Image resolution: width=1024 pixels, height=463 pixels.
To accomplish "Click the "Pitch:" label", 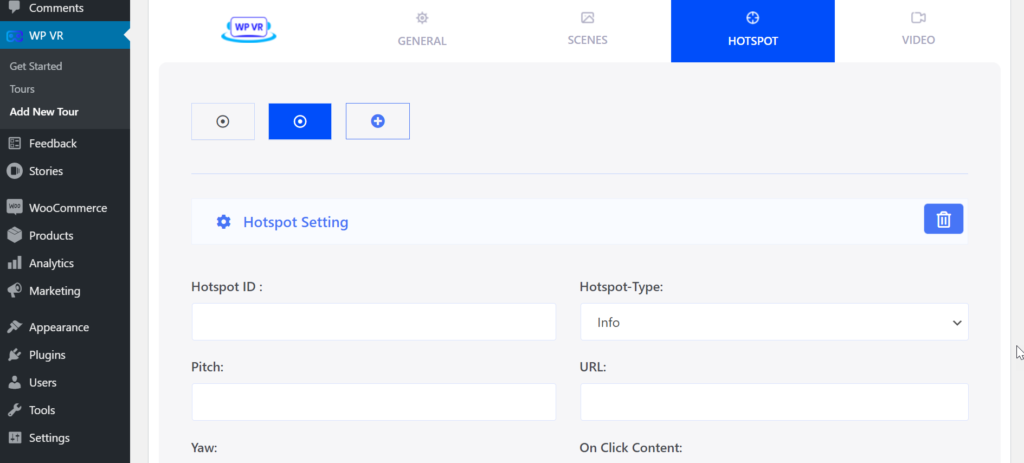I will 208,367.
